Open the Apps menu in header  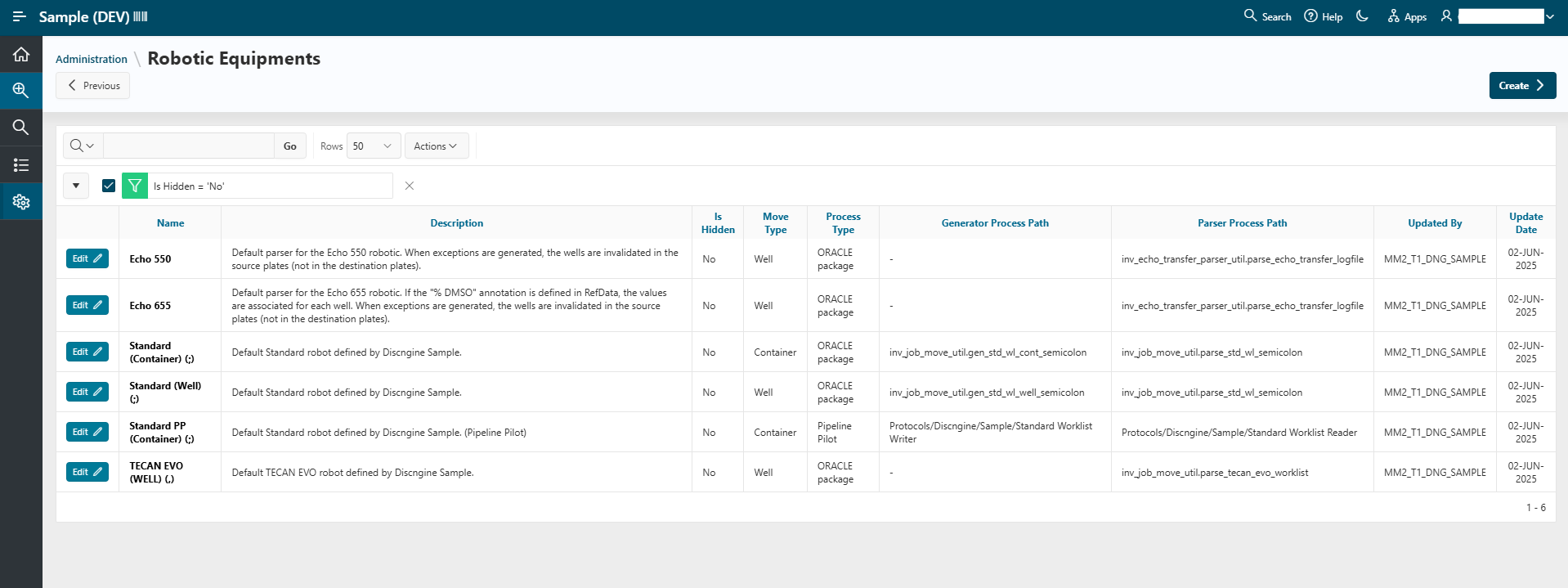coord(1407,16)
